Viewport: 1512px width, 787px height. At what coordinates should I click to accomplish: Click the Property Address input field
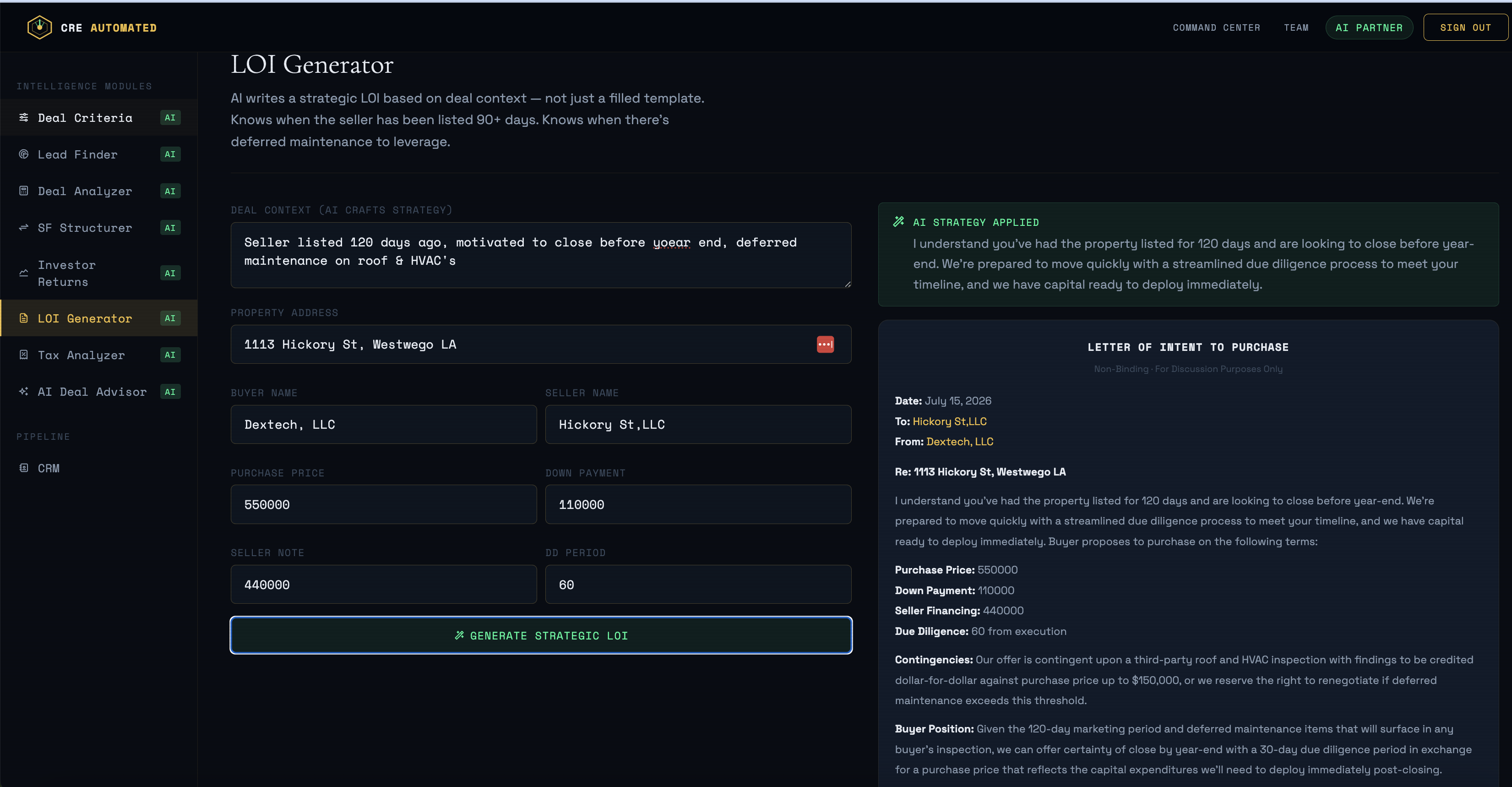[x=541, y=344]
